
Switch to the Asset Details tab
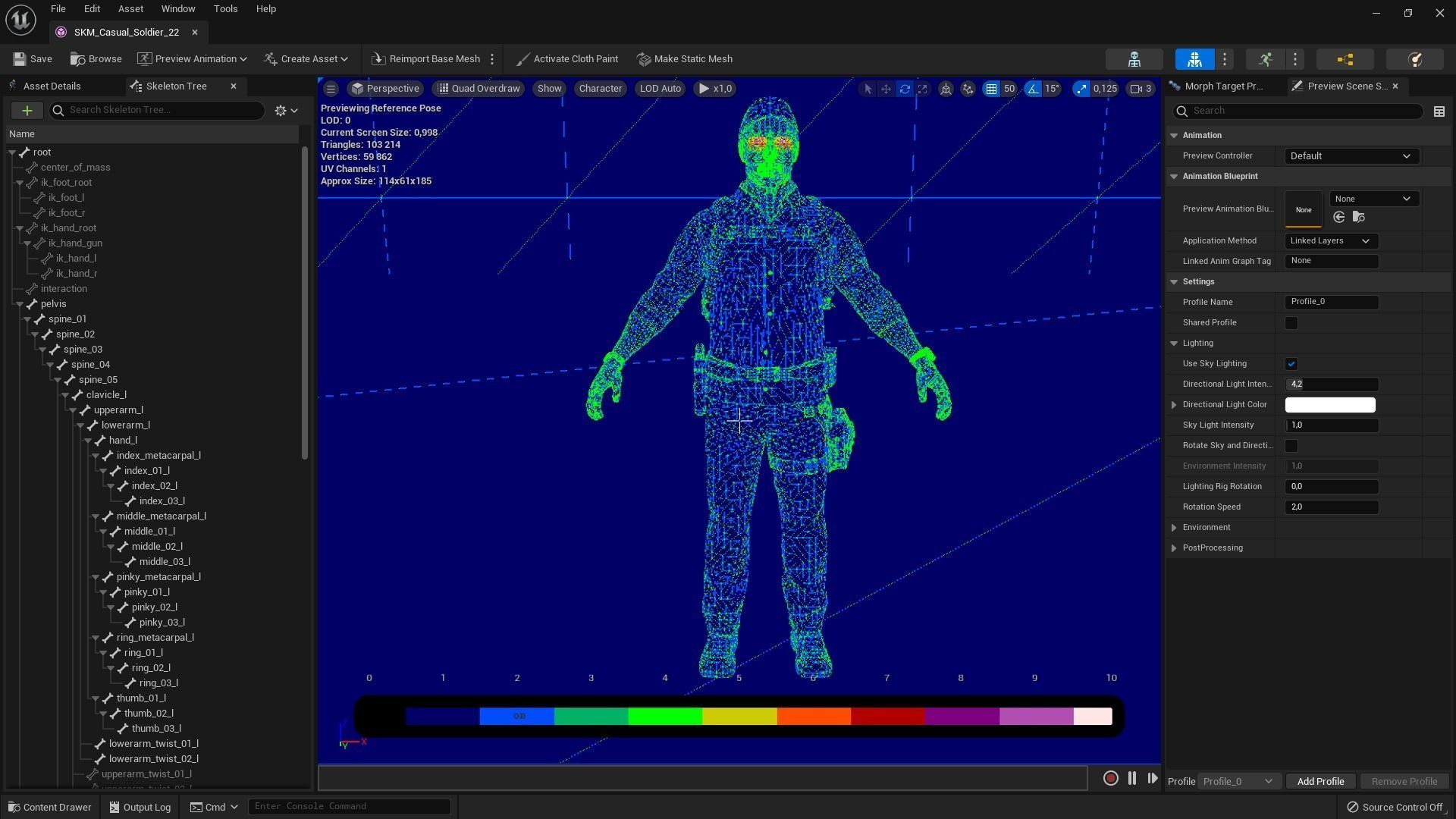point(51,86)
